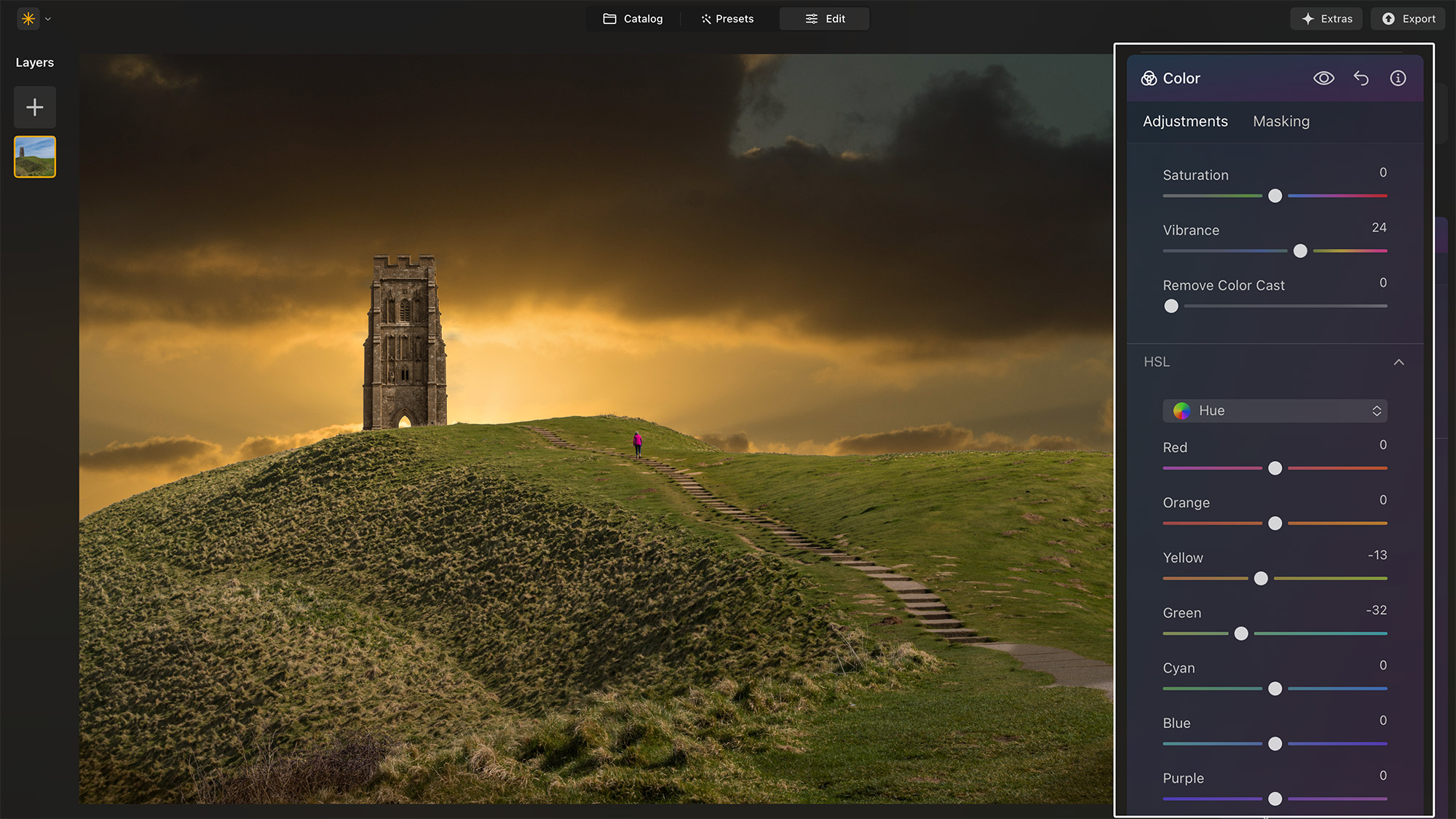Screen dimensions: 1456x819
Task: Click the Green value -32
Action: click(1376, 611)
